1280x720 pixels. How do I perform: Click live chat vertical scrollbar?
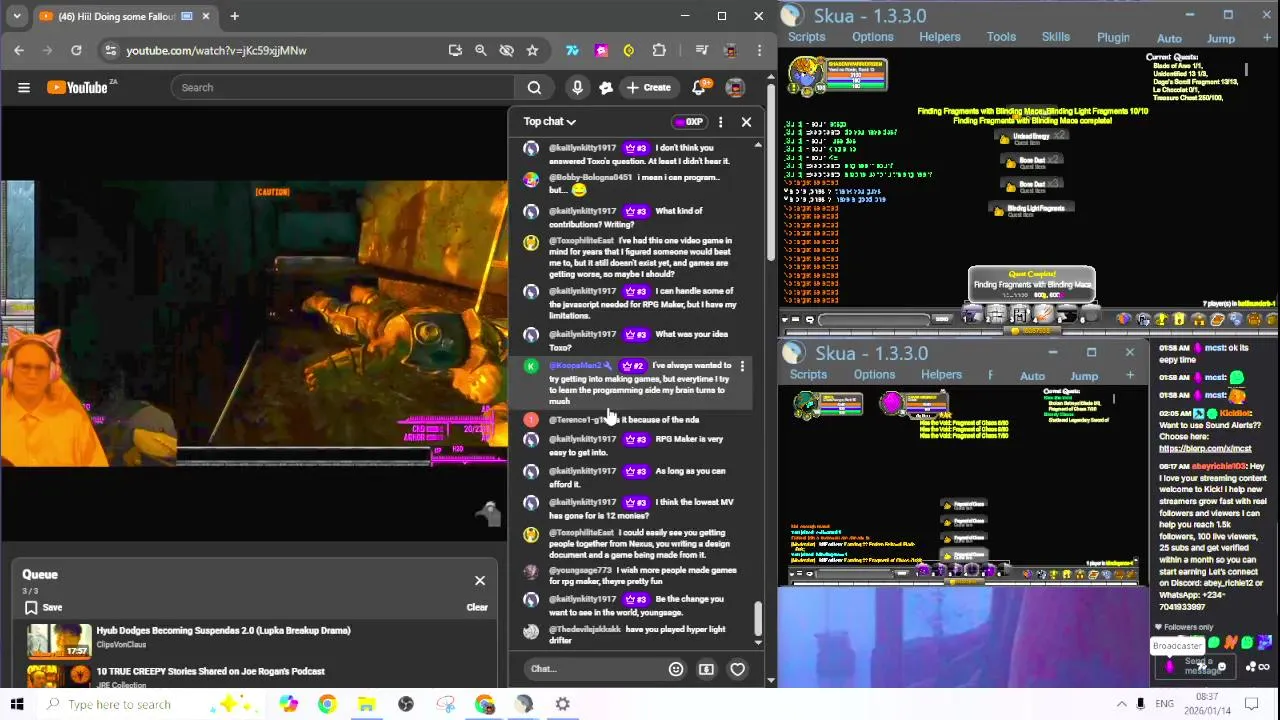pos(757,620)
